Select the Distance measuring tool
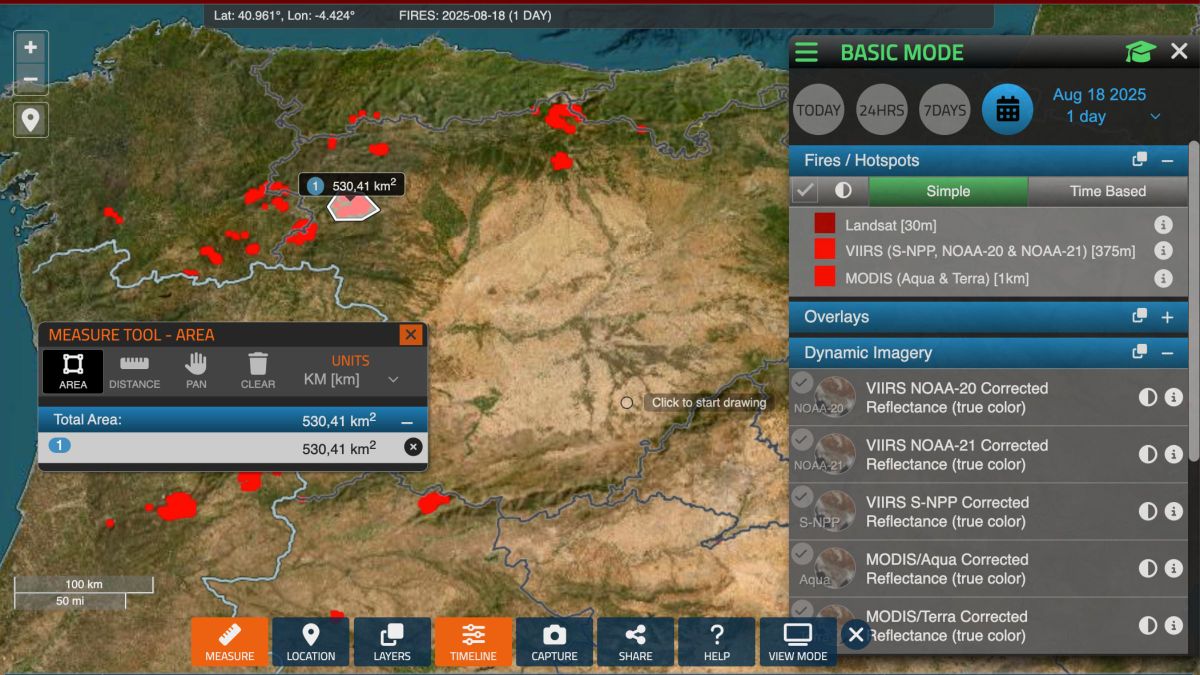Screen dimensions: 1200x675 click(135, 370)
